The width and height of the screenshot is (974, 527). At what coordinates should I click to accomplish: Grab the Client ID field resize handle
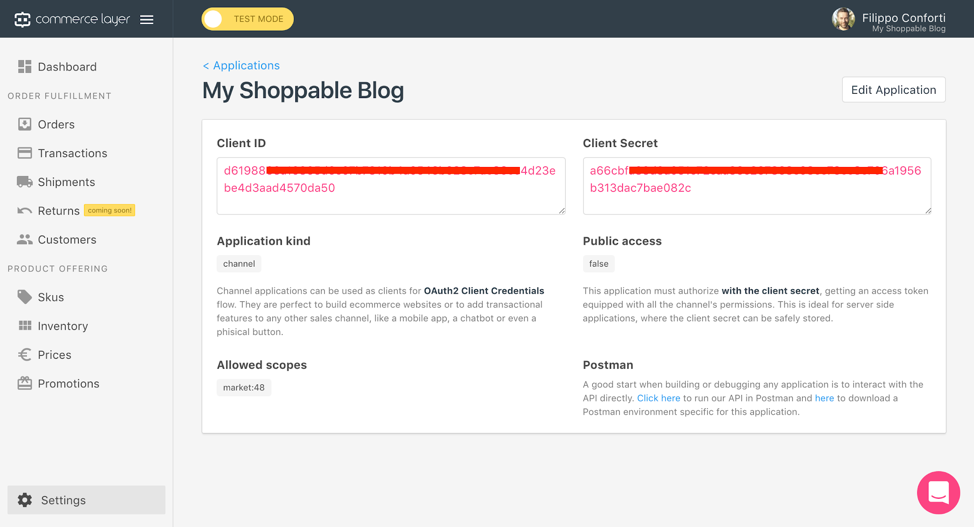click(562, 211)
